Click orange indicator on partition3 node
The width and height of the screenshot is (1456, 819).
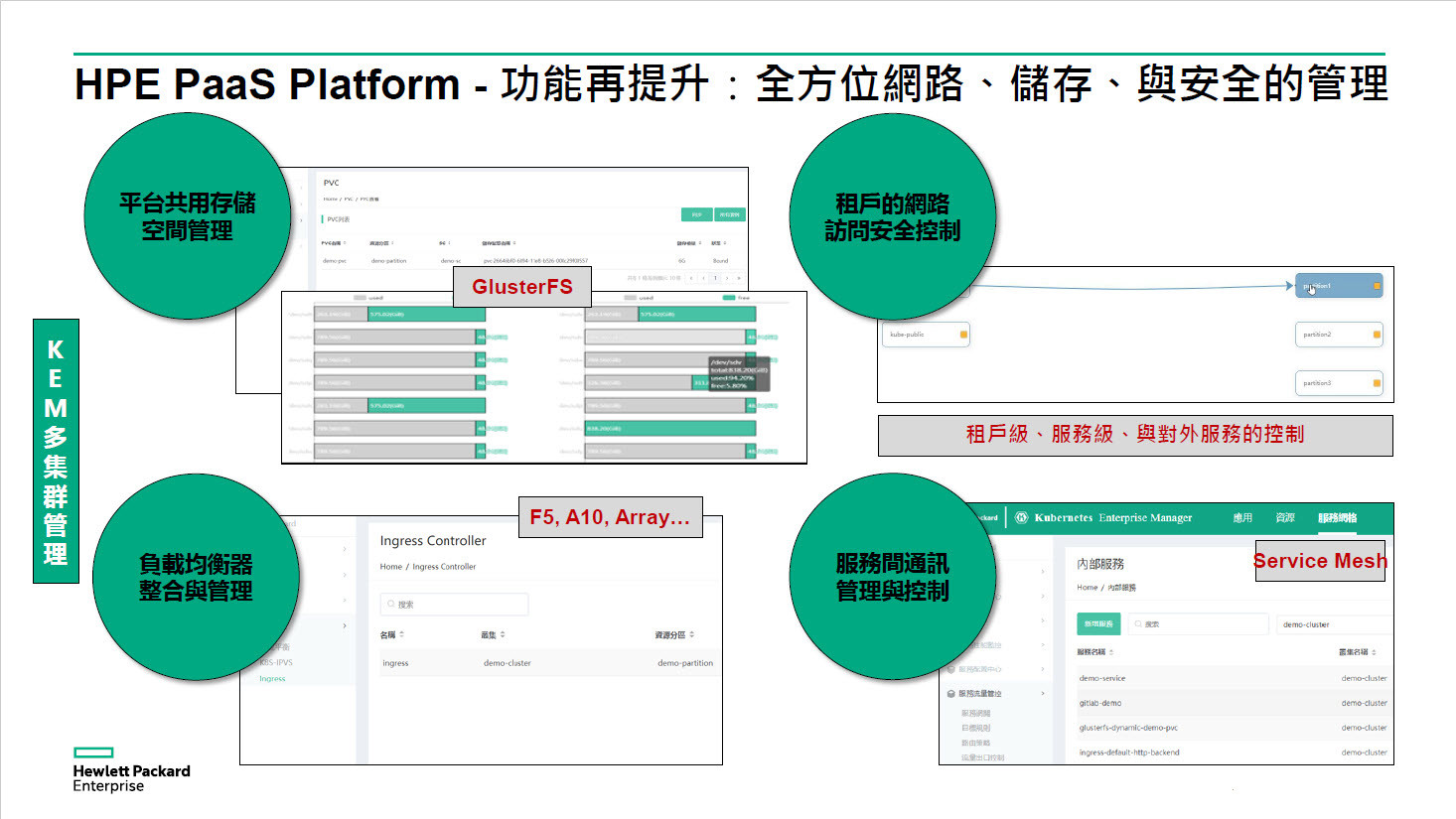click(x=1377, y=383)
